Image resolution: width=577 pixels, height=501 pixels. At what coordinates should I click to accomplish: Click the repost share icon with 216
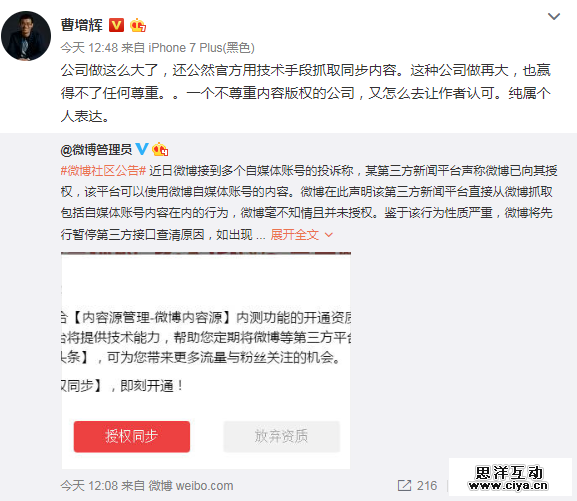[417, 486]
